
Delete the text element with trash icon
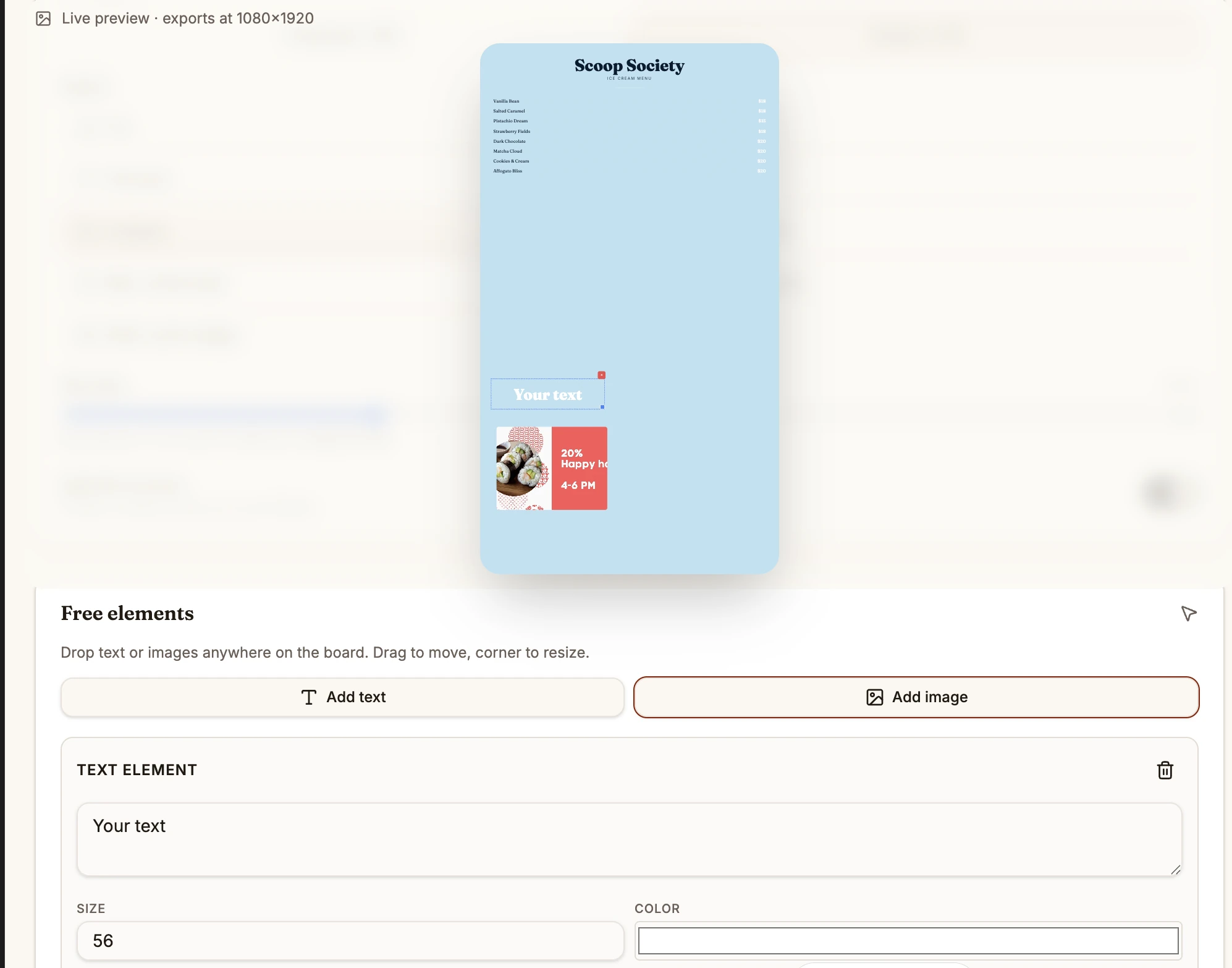coord(1165,770)
